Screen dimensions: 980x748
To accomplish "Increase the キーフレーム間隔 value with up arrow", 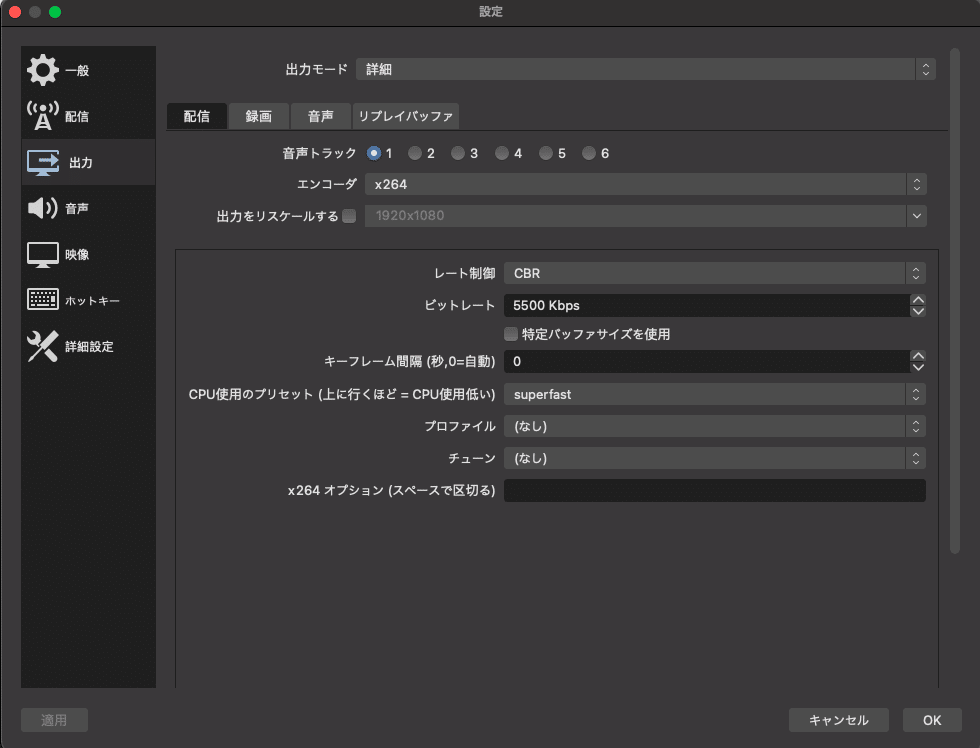I will coord(918,356).
